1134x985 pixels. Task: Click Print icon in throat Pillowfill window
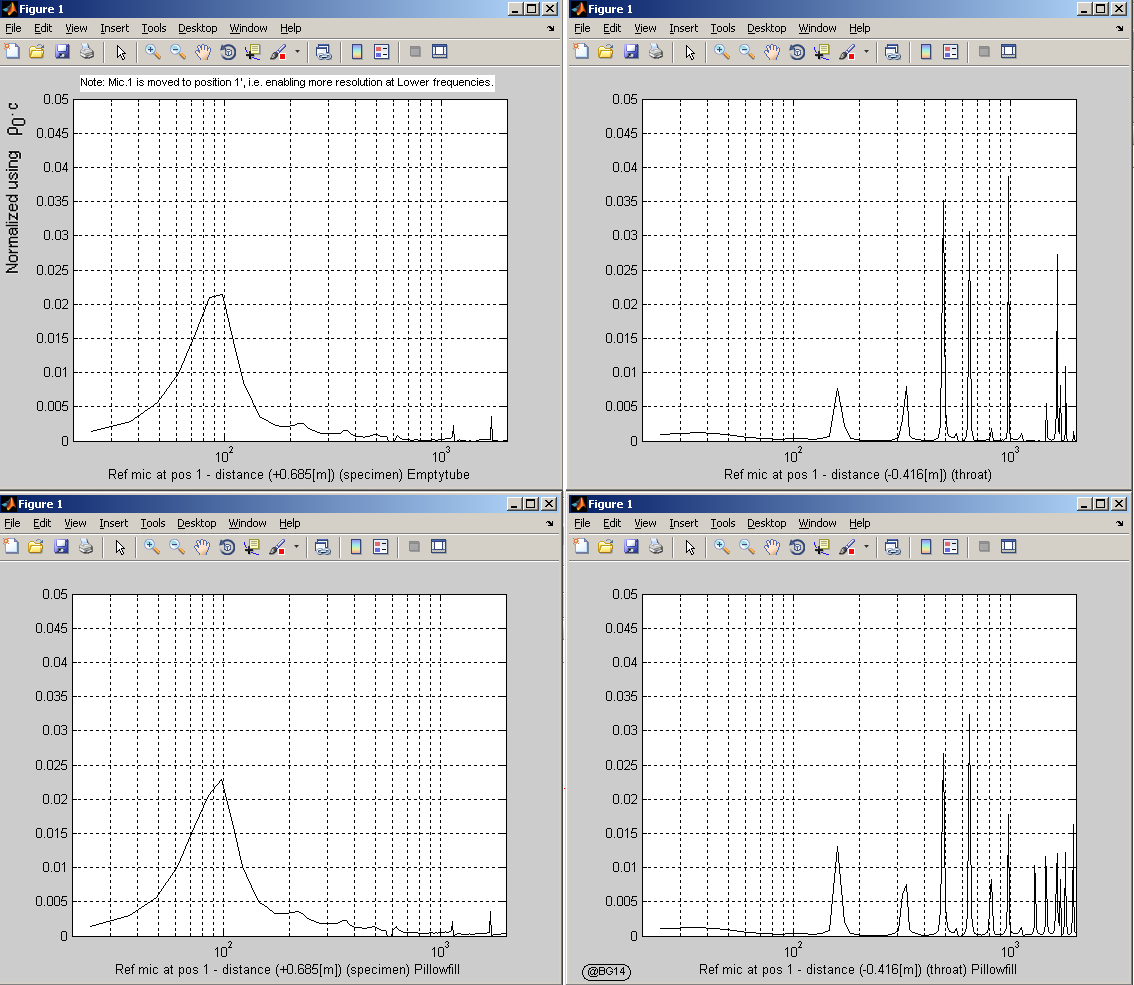tap(656, 547)
